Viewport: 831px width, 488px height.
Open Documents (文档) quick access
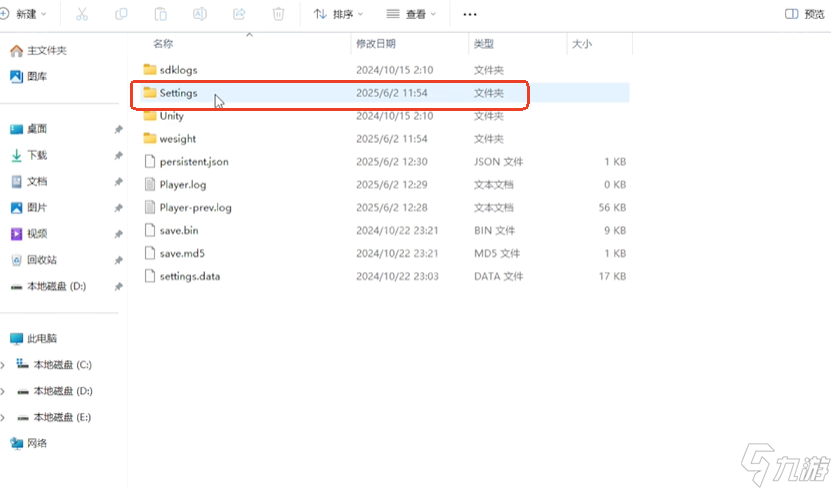(x=29, y=181)
